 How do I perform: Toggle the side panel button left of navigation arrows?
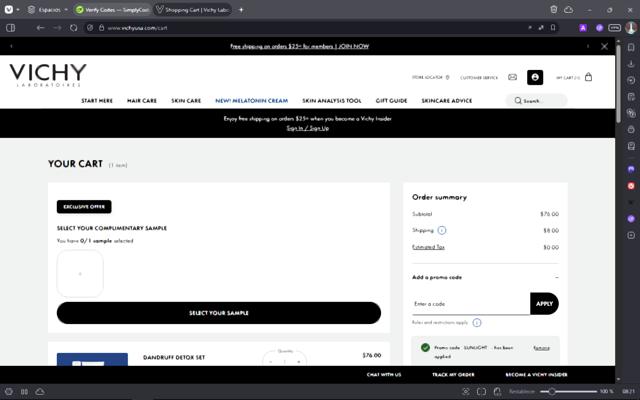point(11,28)
